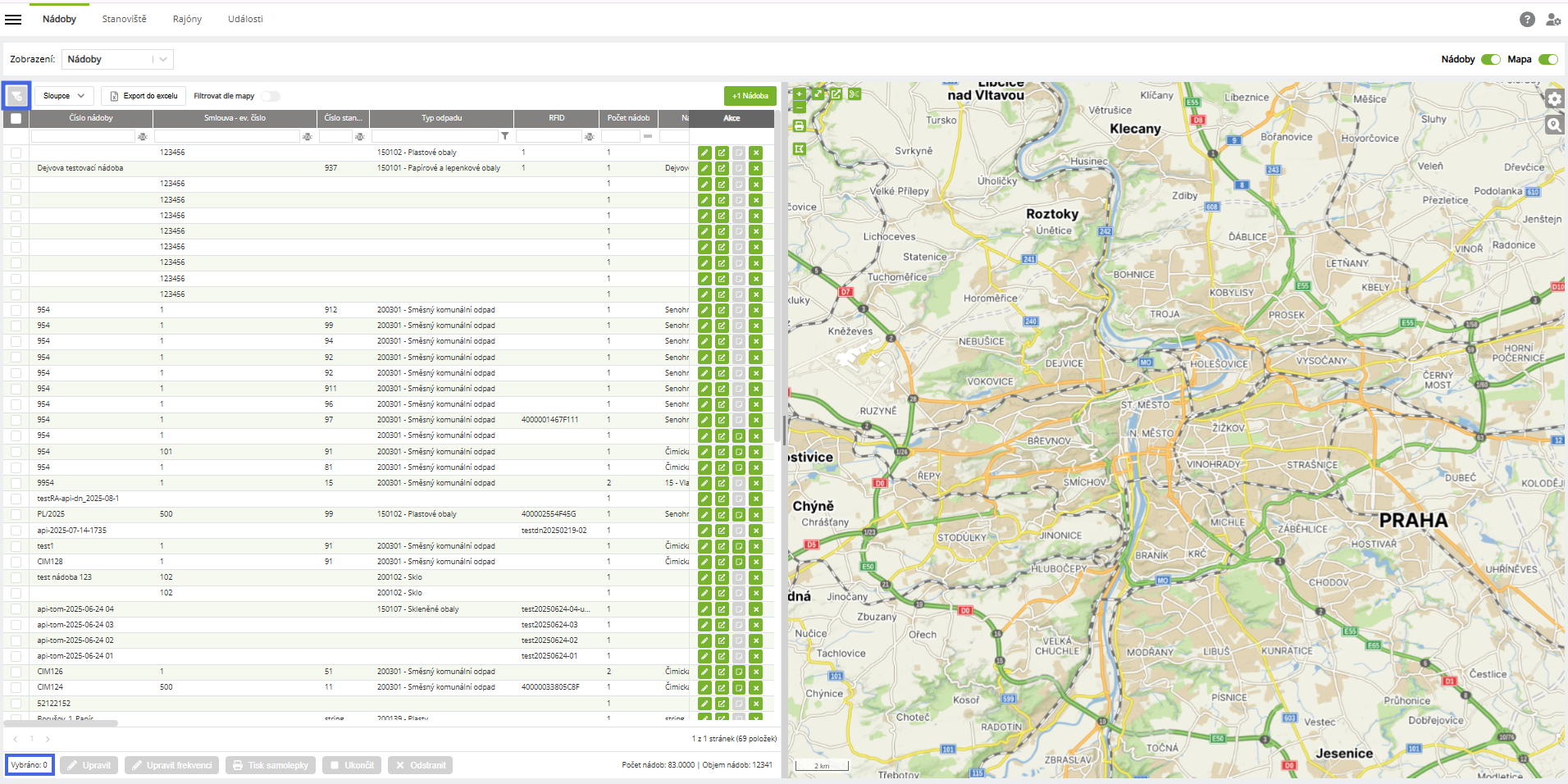Click the scissors icon on map
The image size is (1568, 784).
[x=854, y=94]
